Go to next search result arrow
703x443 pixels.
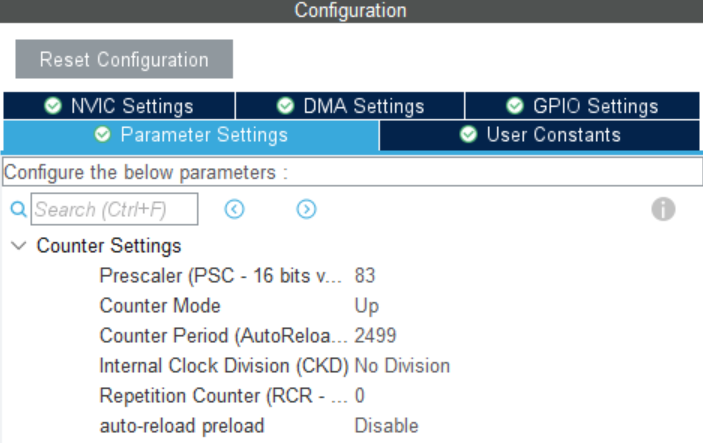(307, 209)
